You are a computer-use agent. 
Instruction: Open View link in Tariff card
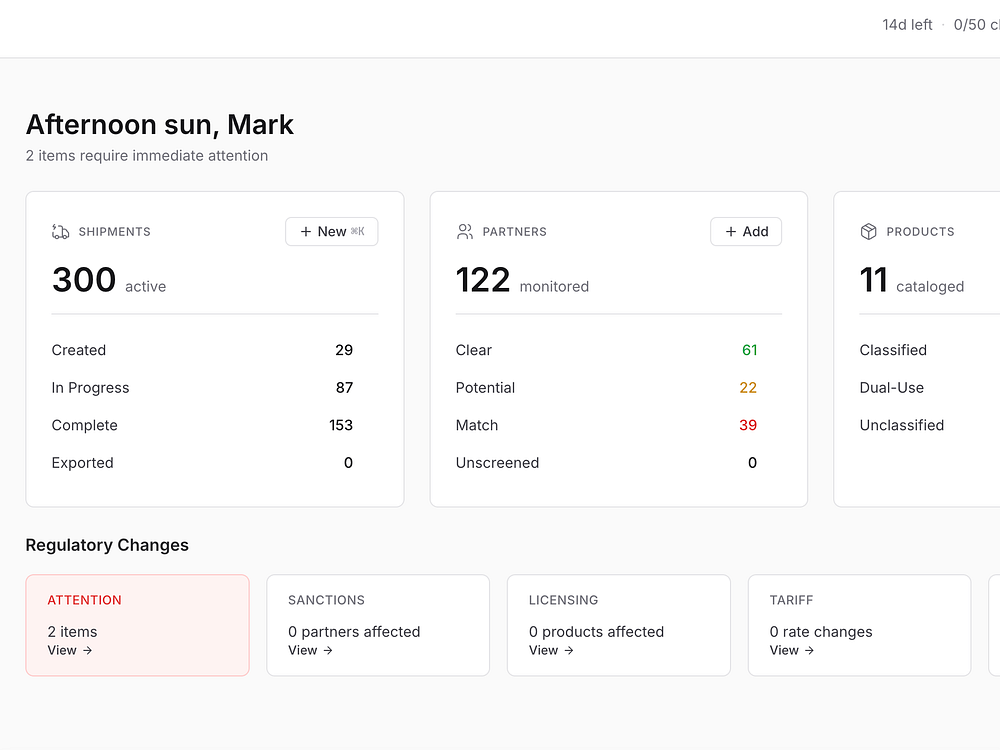[792, 651]
